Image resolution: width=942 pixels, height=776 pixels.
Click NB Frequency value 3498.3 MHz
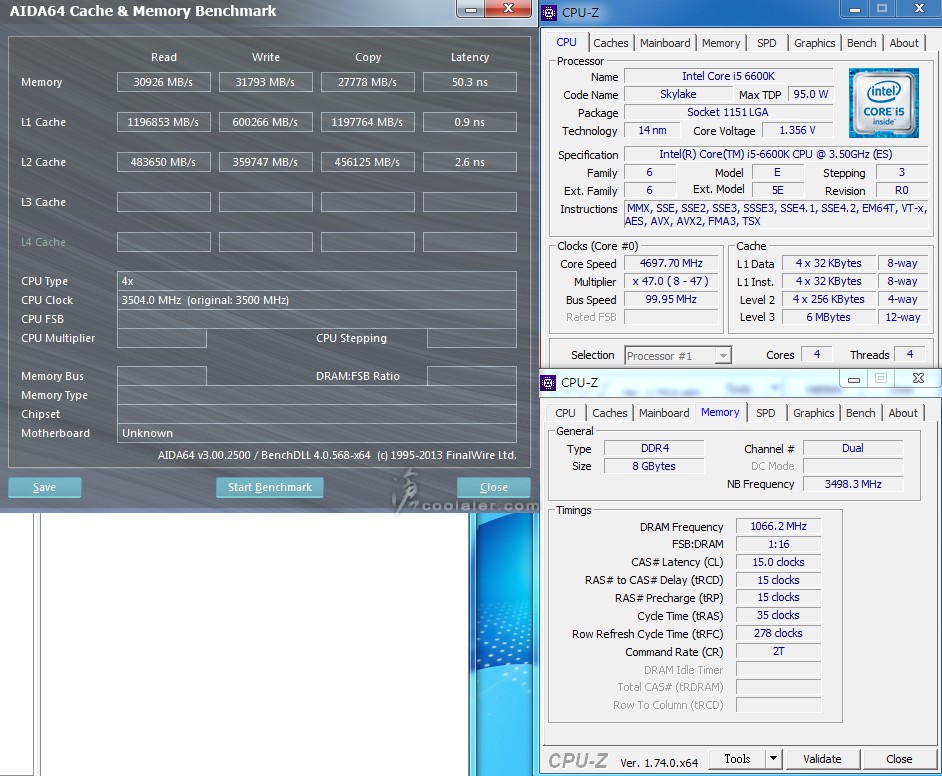[x=852, y=484]
